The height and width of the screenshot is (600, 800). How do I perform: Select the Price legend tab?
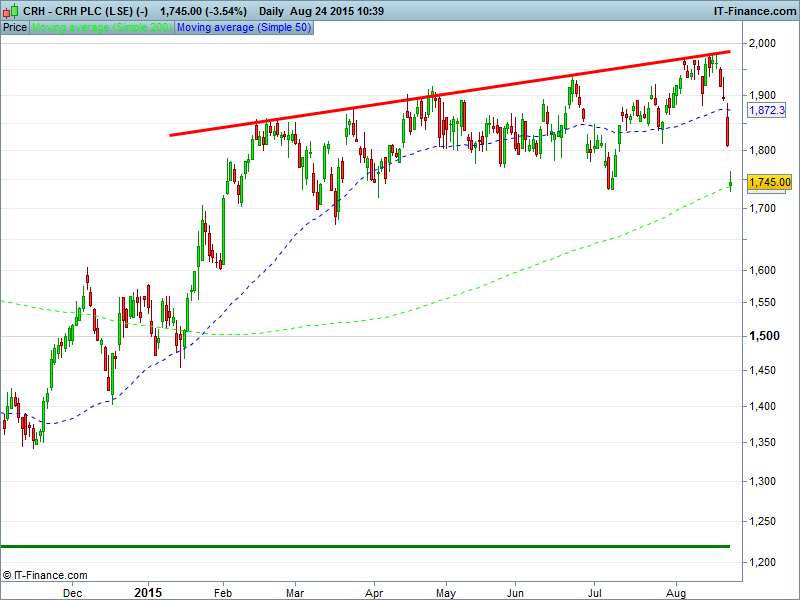coord(15,27)
